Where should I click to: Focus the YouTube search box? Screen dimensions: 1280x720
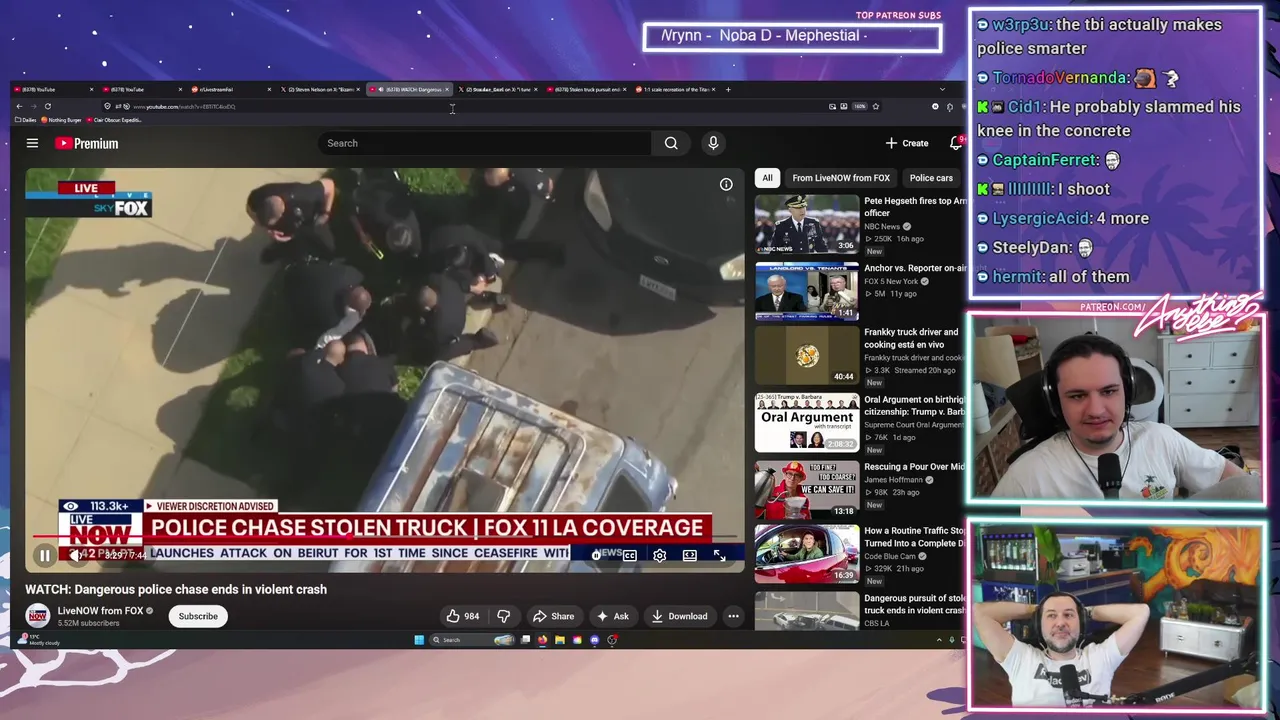[485, 143]
